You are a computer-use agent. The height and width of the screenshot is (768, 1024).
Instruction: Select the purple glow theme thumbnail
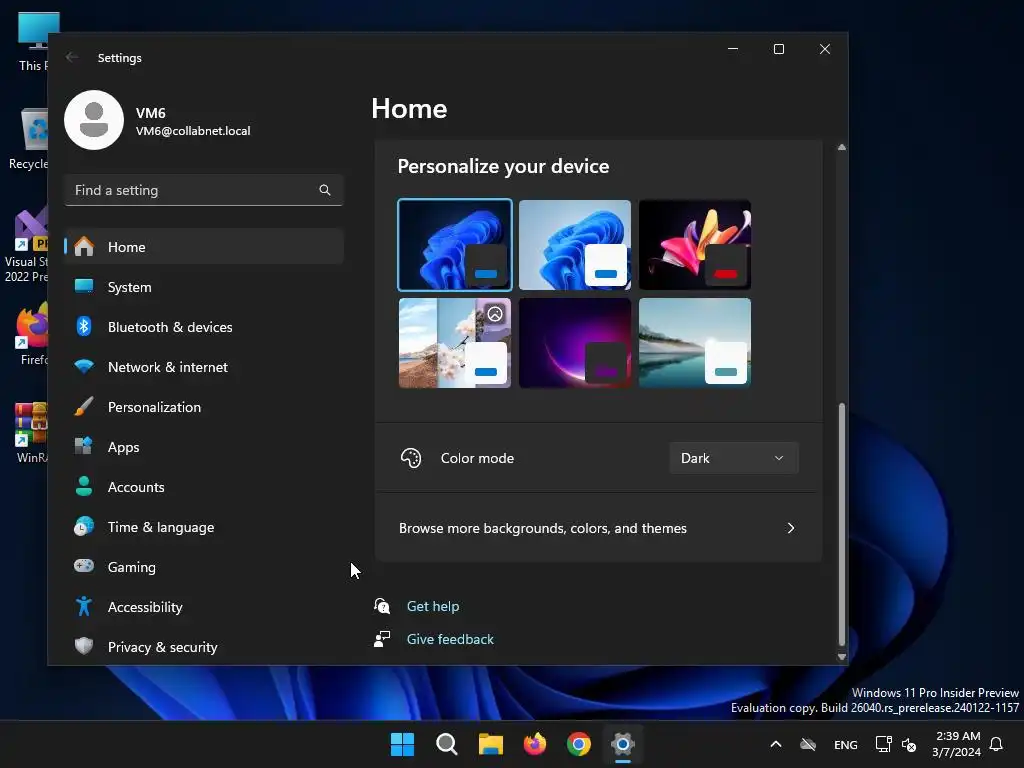pos(575,343)
